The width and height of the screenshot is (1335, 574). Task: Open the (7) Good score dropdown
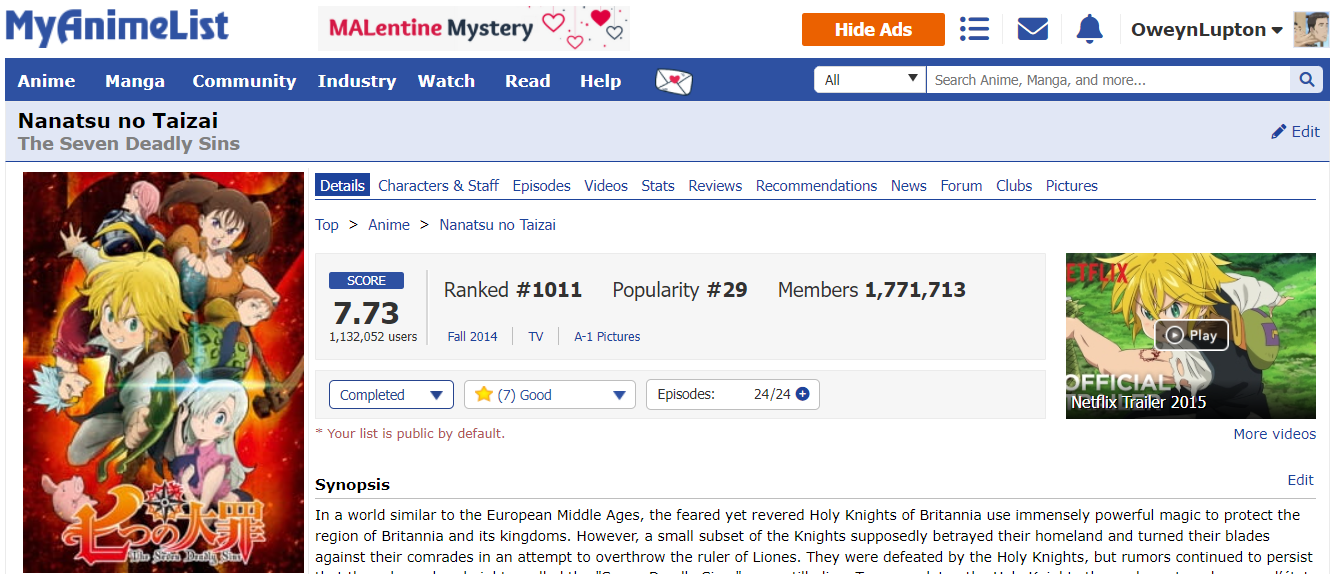coord(550,395)
